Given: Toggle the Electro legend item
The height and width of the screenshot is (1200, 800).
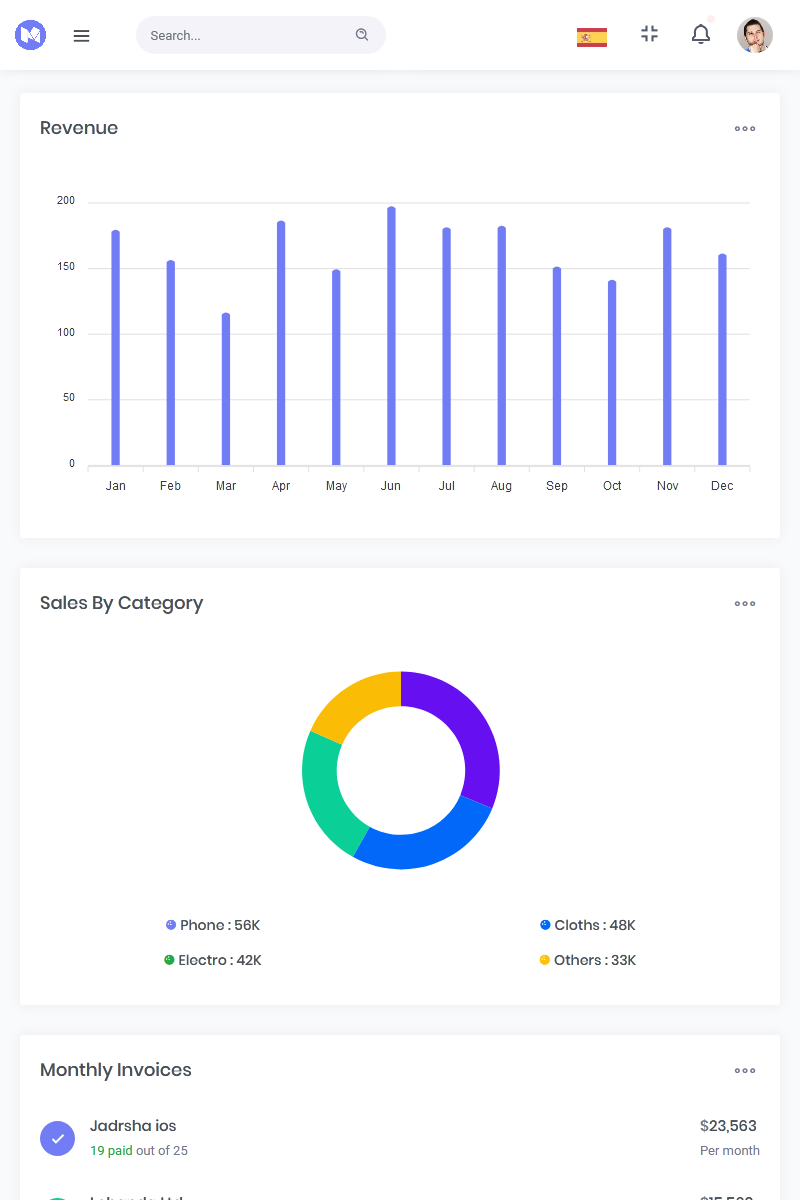Looking at the screenshot, I should tap(213, 960).
